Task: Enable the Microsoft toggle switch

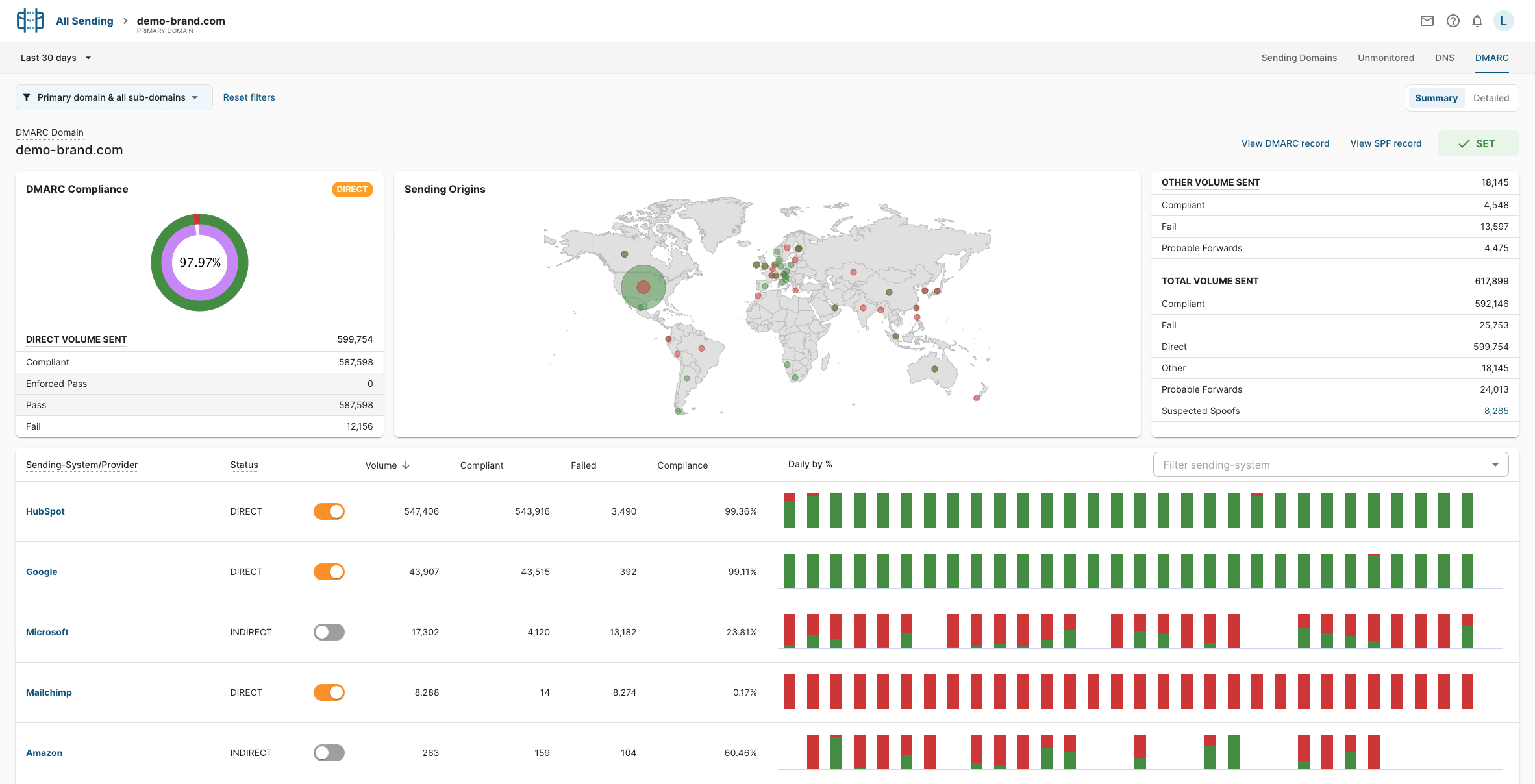Action: (x=329, y=632)
